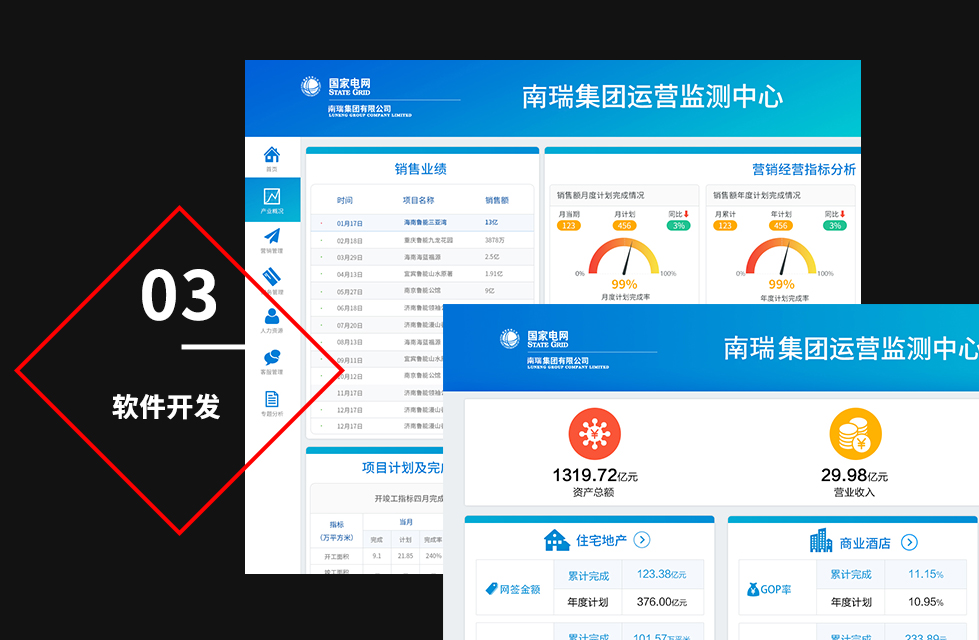
Task: Click the buildings icon beside 商业酒店
Action: (x=820, y=541)
